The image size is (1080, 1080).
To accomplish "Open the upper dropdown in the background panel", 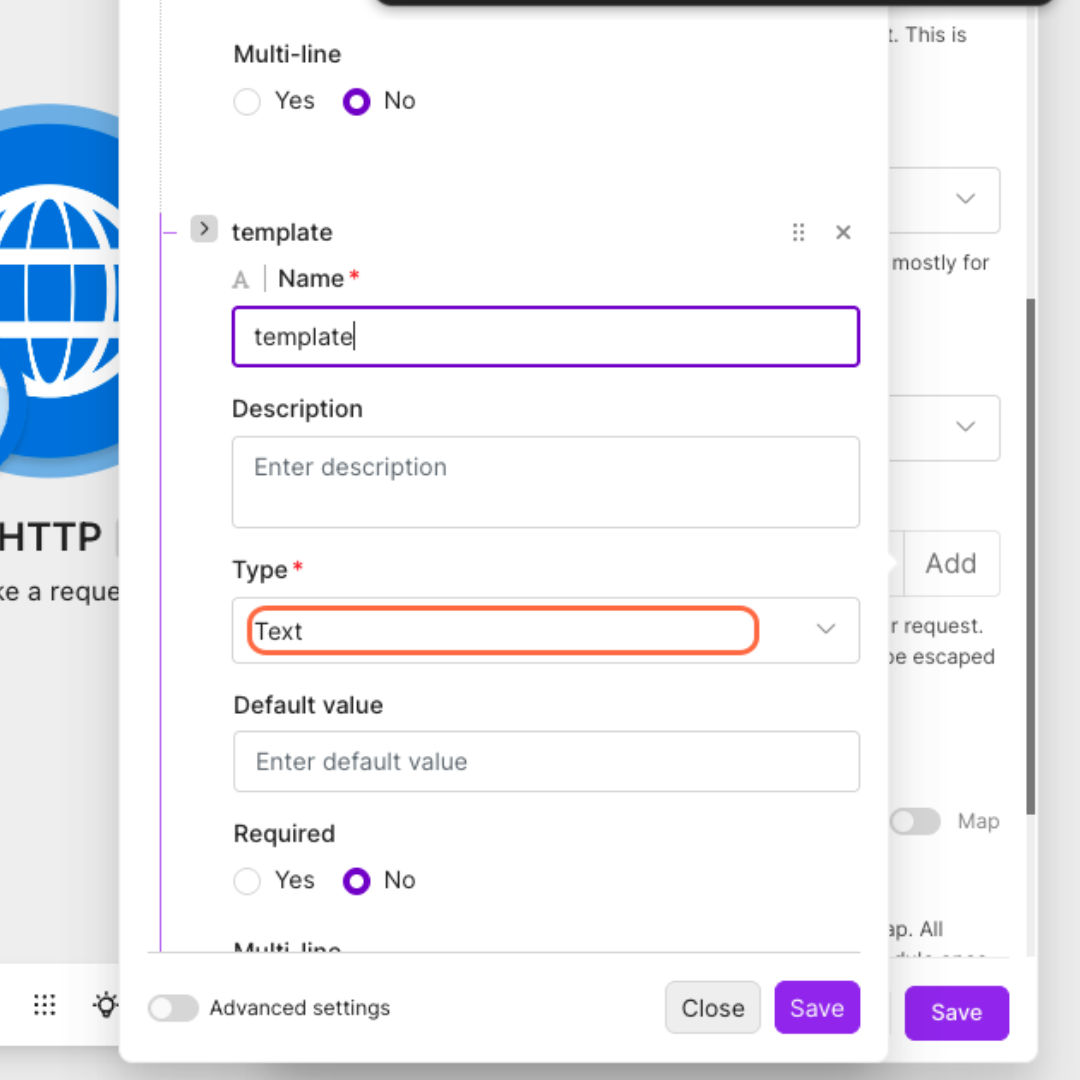I will (944, 200).
